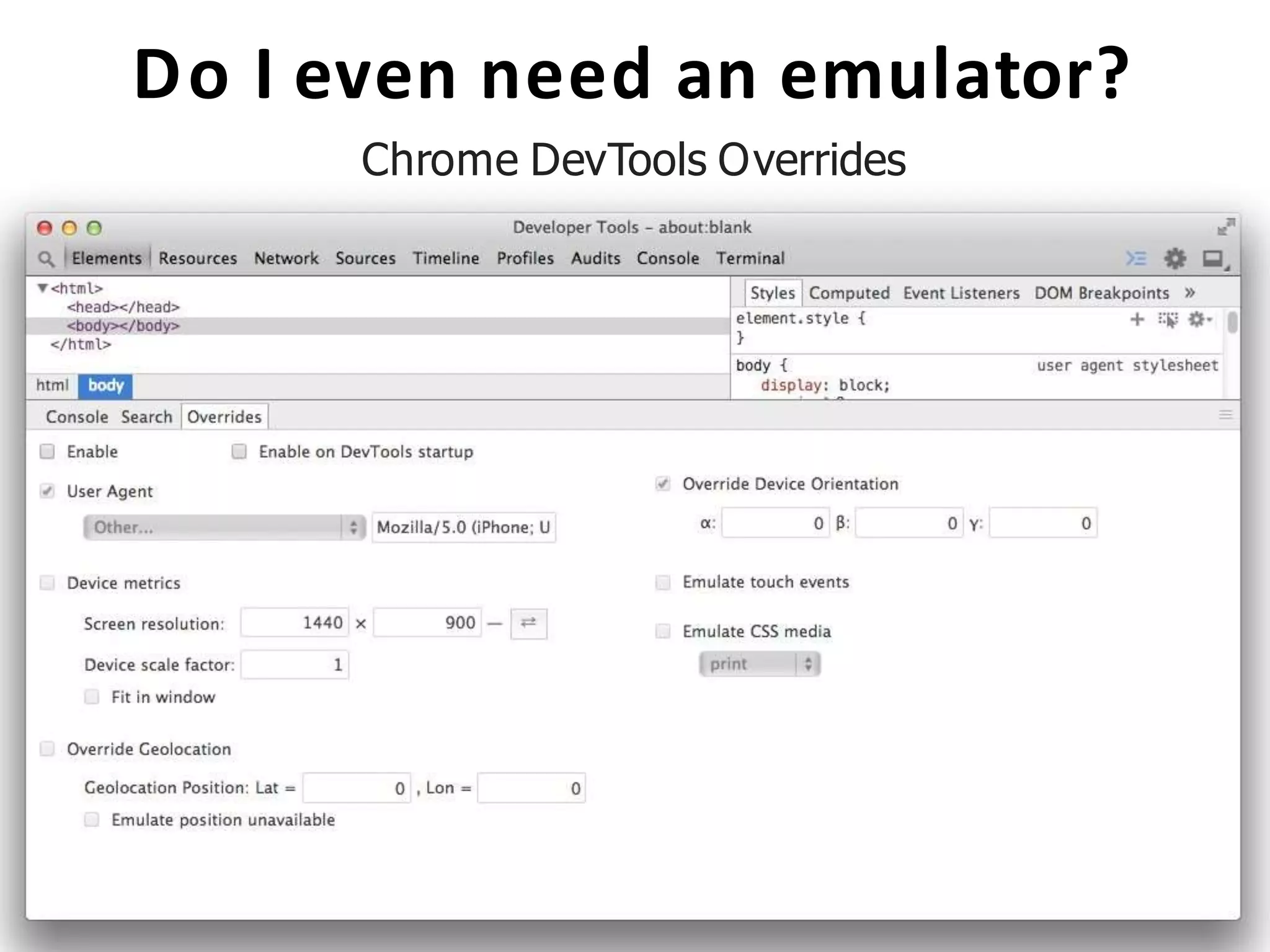1270x952 pixels.
Task: Toggle the show console drawer icon
Action: (x=1136, y=258)
